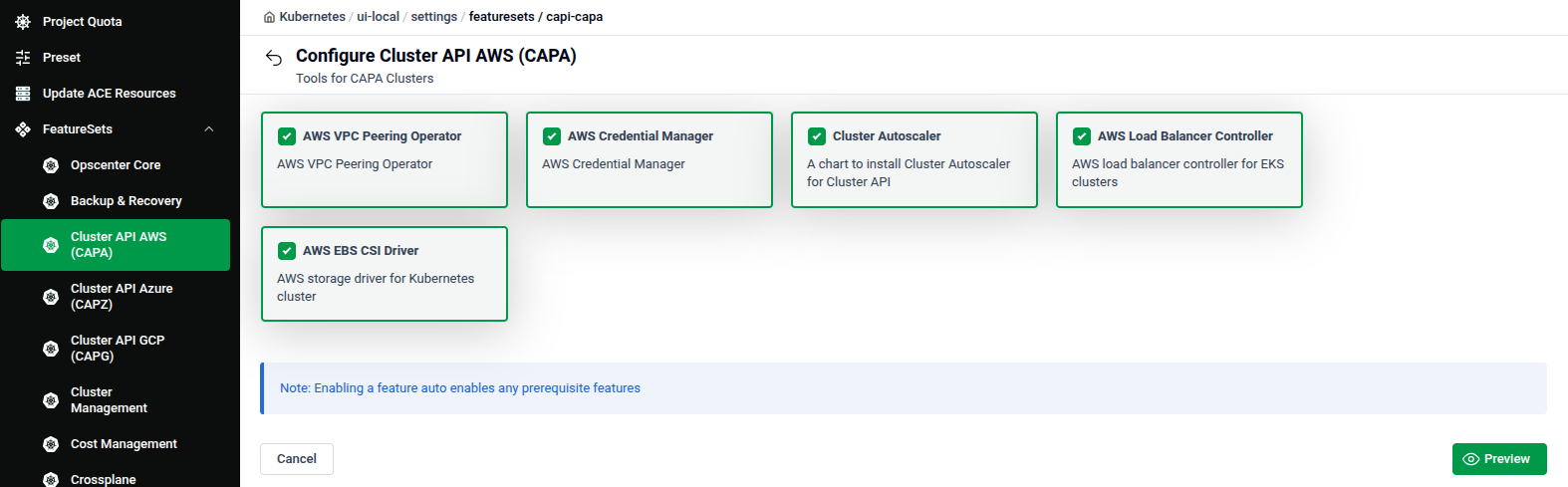
Task: Click the Cancel button
Action: 297,459
